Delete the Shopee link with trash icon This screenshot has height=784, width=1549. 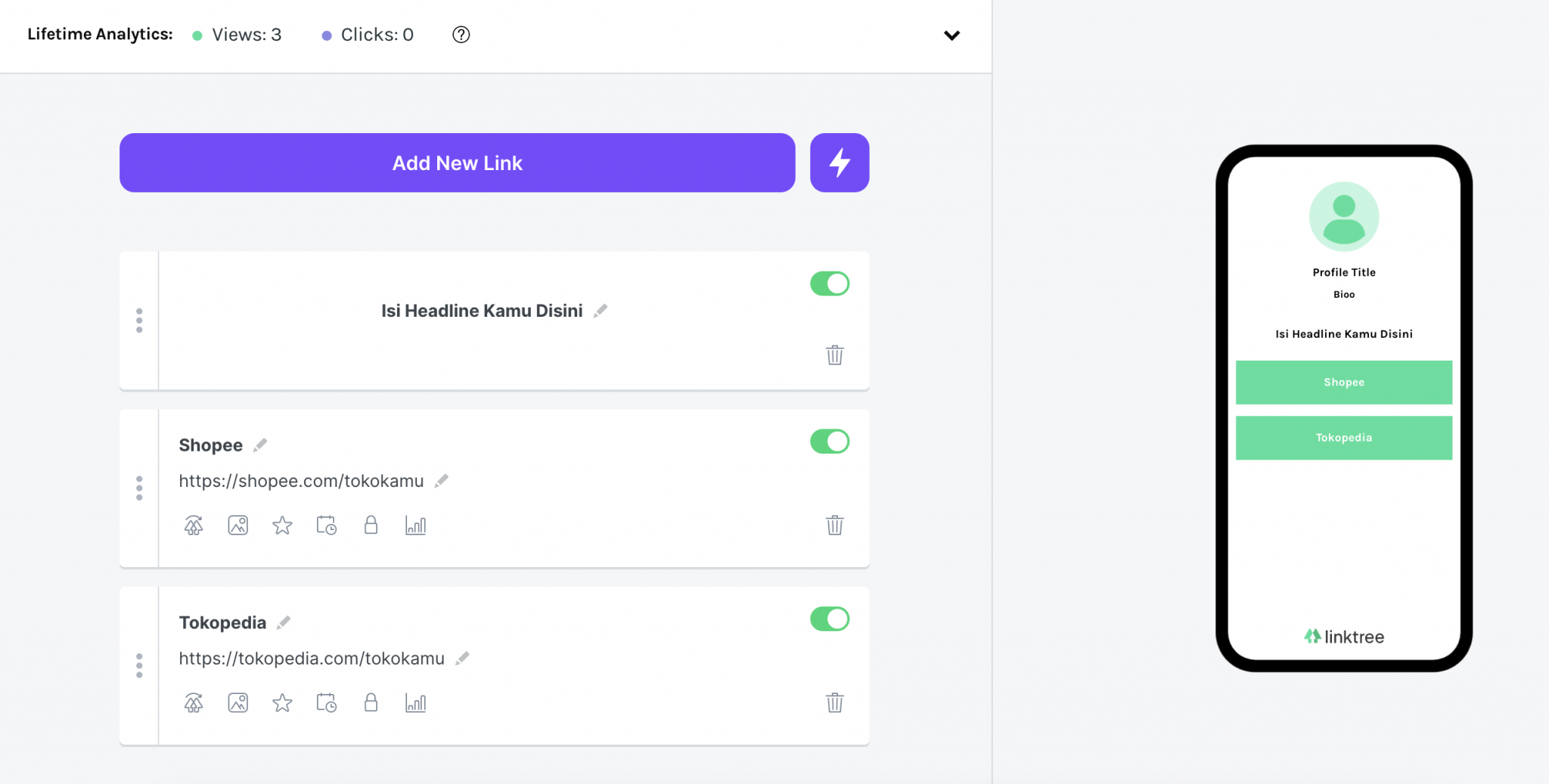point(834,525)
